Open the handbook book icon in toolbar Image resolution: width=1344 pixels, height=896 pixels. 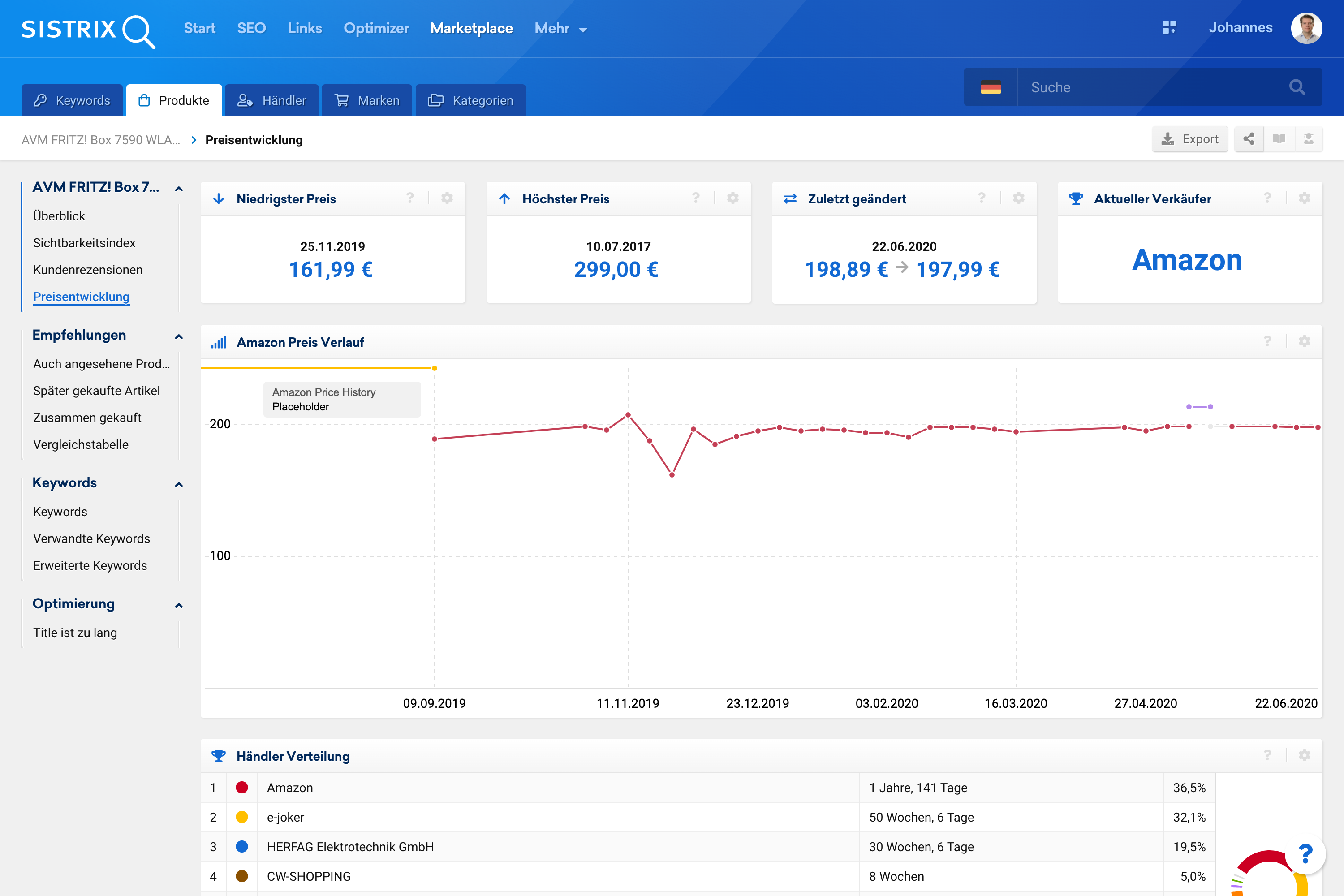tap(1279, 139)
